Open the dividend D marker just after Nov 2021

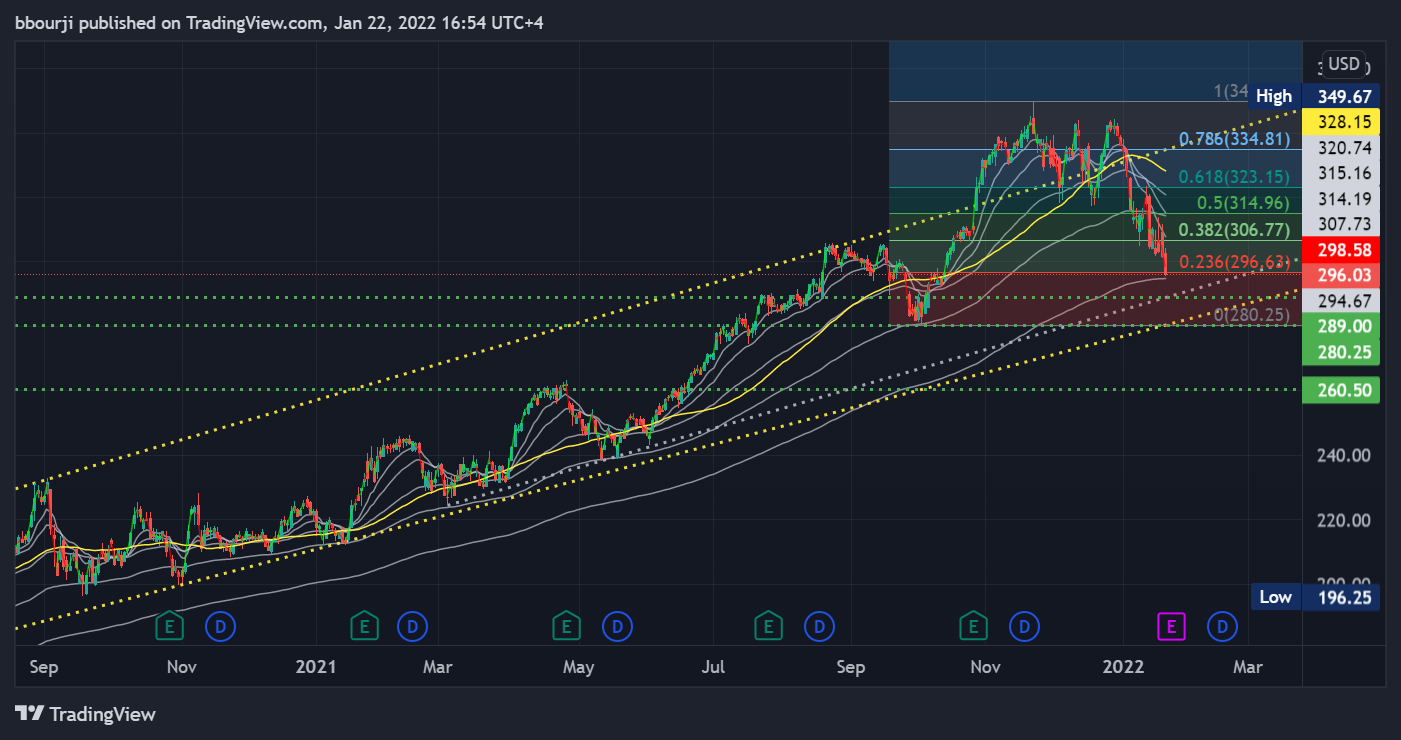pos(1023,627)
